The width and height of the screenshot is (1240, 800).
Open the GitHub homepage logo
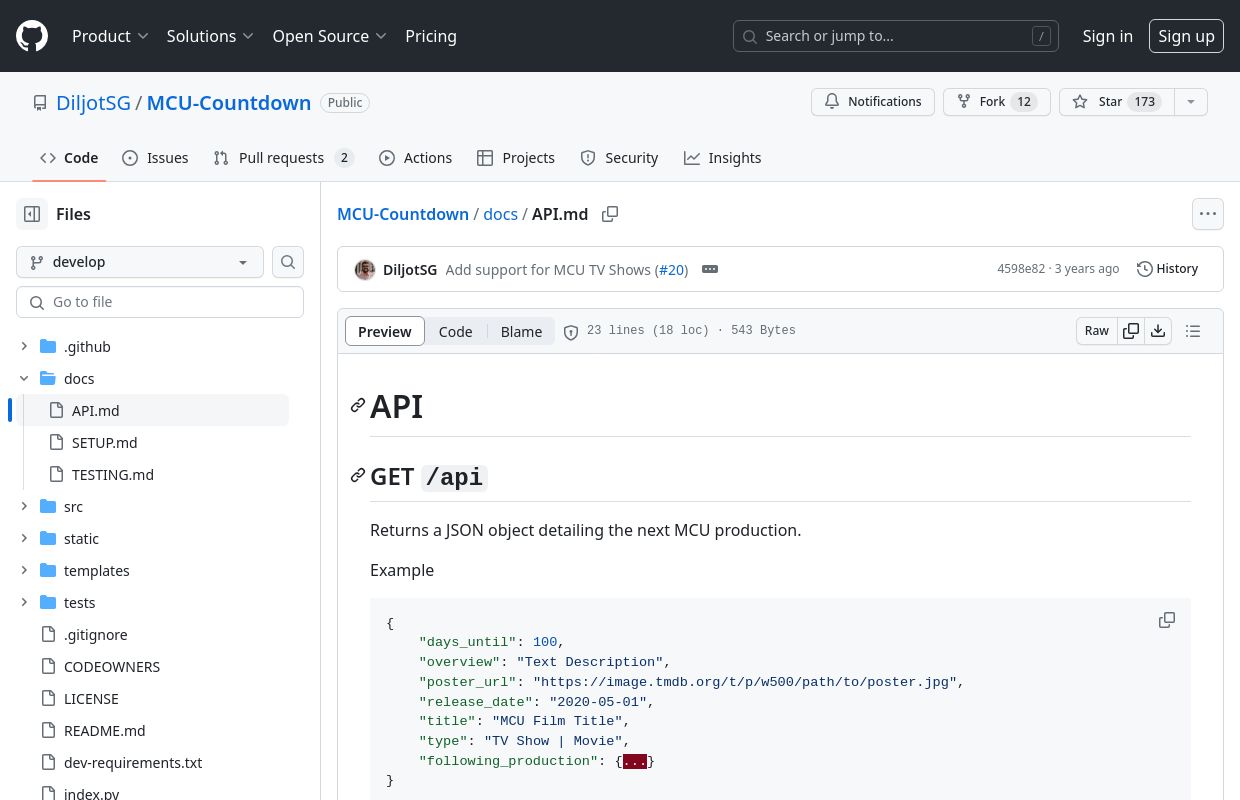point(32,36)
